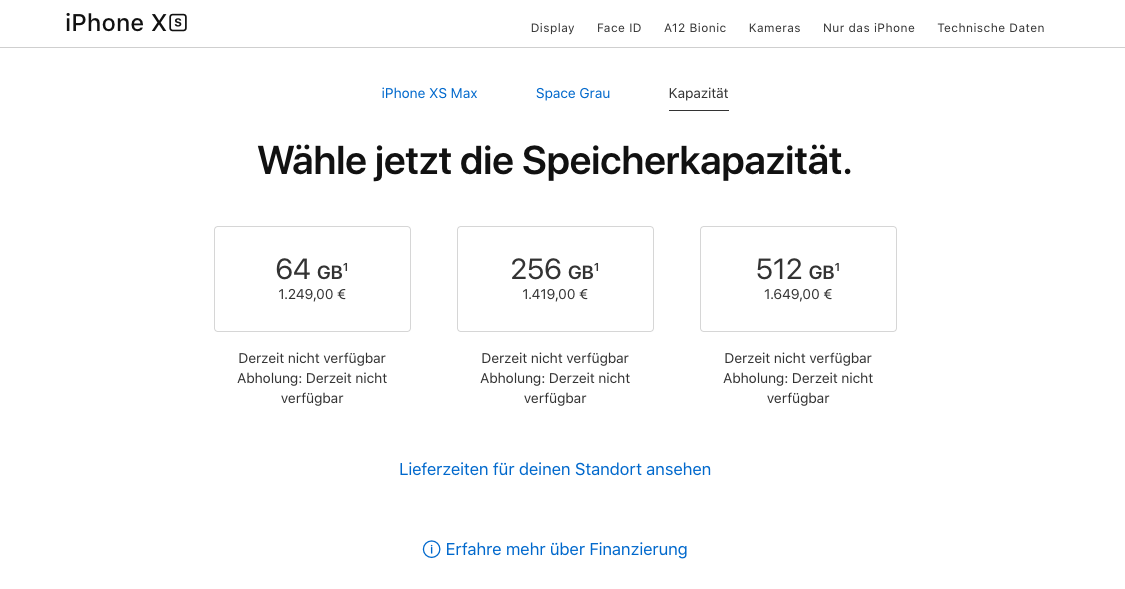Go back to iPhone XS Max step

coord(429,93)
